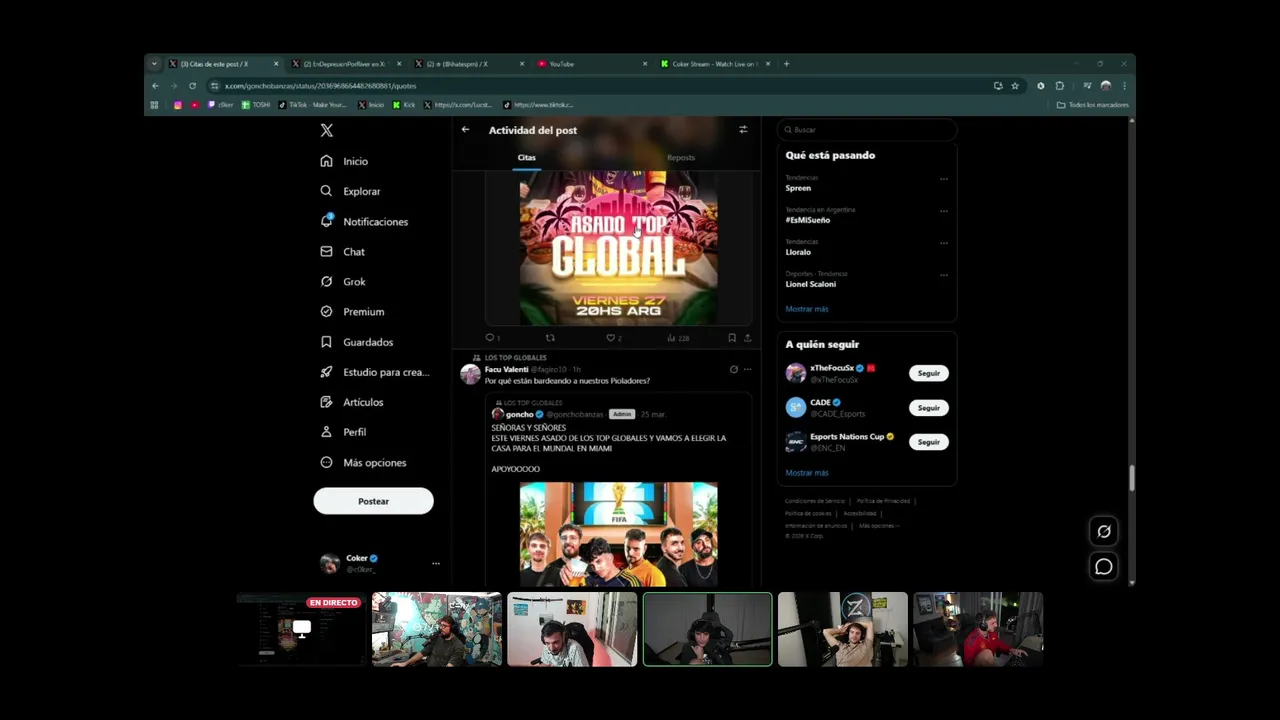Open Perfil in the sidebar

coord(343,432)
